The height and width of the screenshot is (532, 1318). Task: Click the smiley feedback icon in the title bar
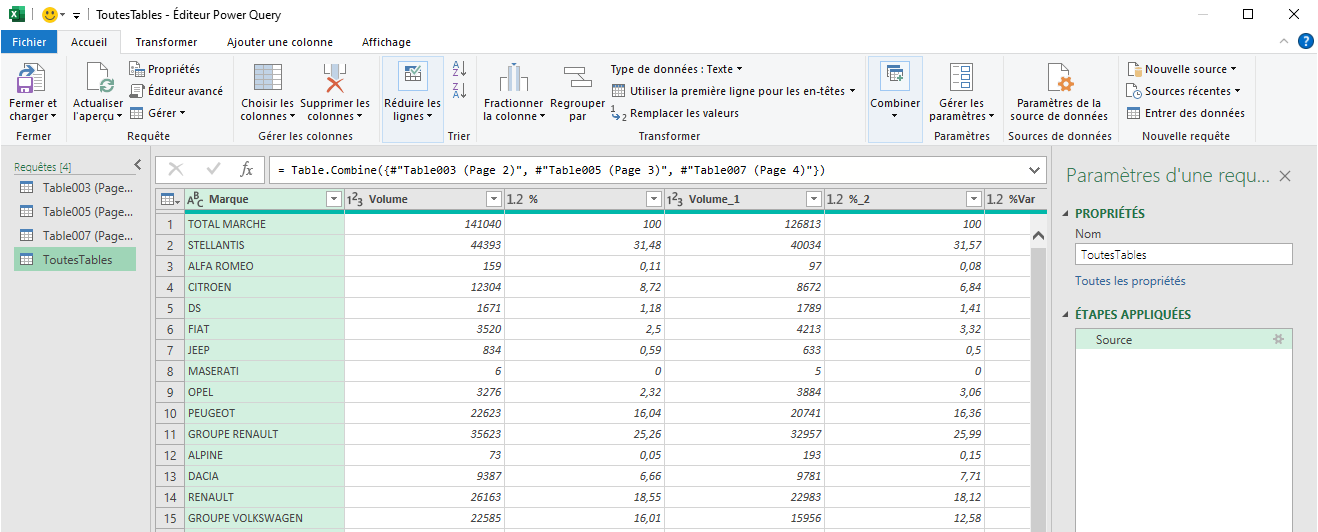[x=50, y=15]
